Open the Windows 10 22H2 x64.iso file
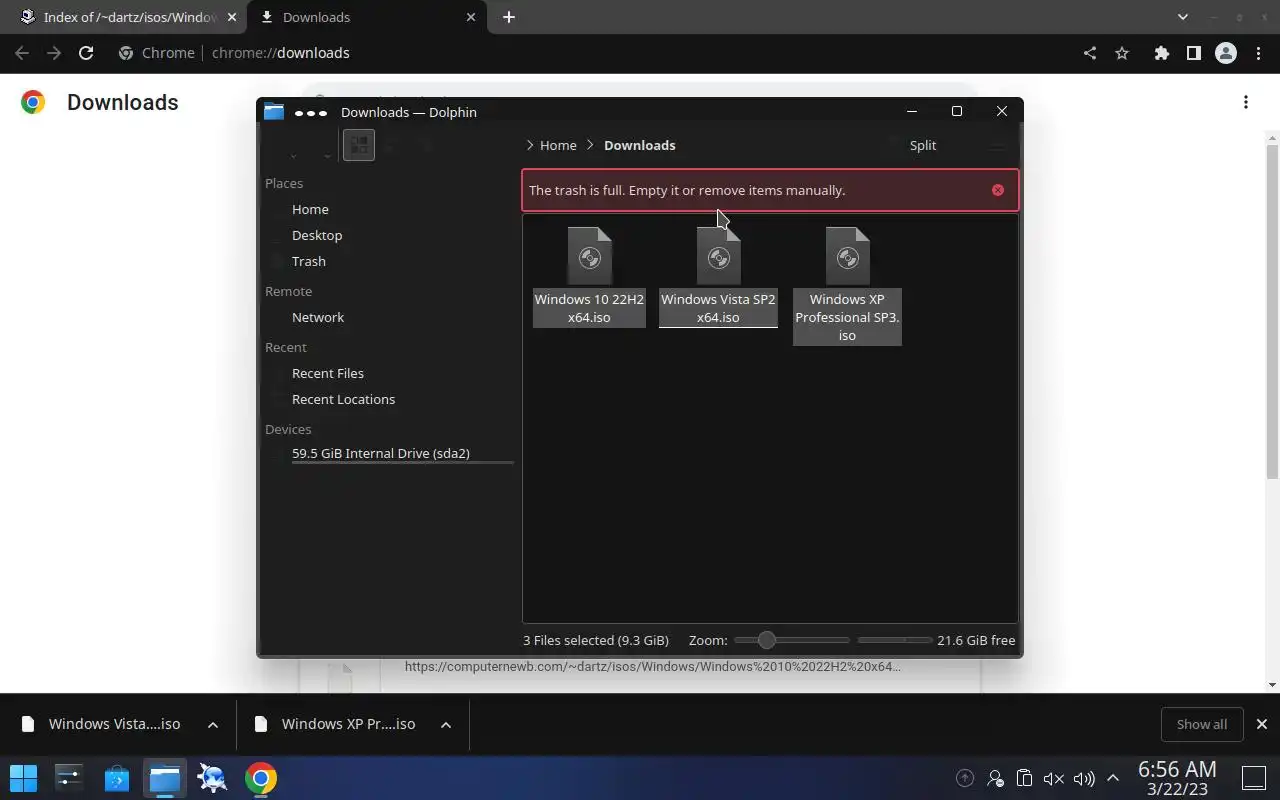Viewport: 1280px width, 800px height. click(x=589, y=276)
